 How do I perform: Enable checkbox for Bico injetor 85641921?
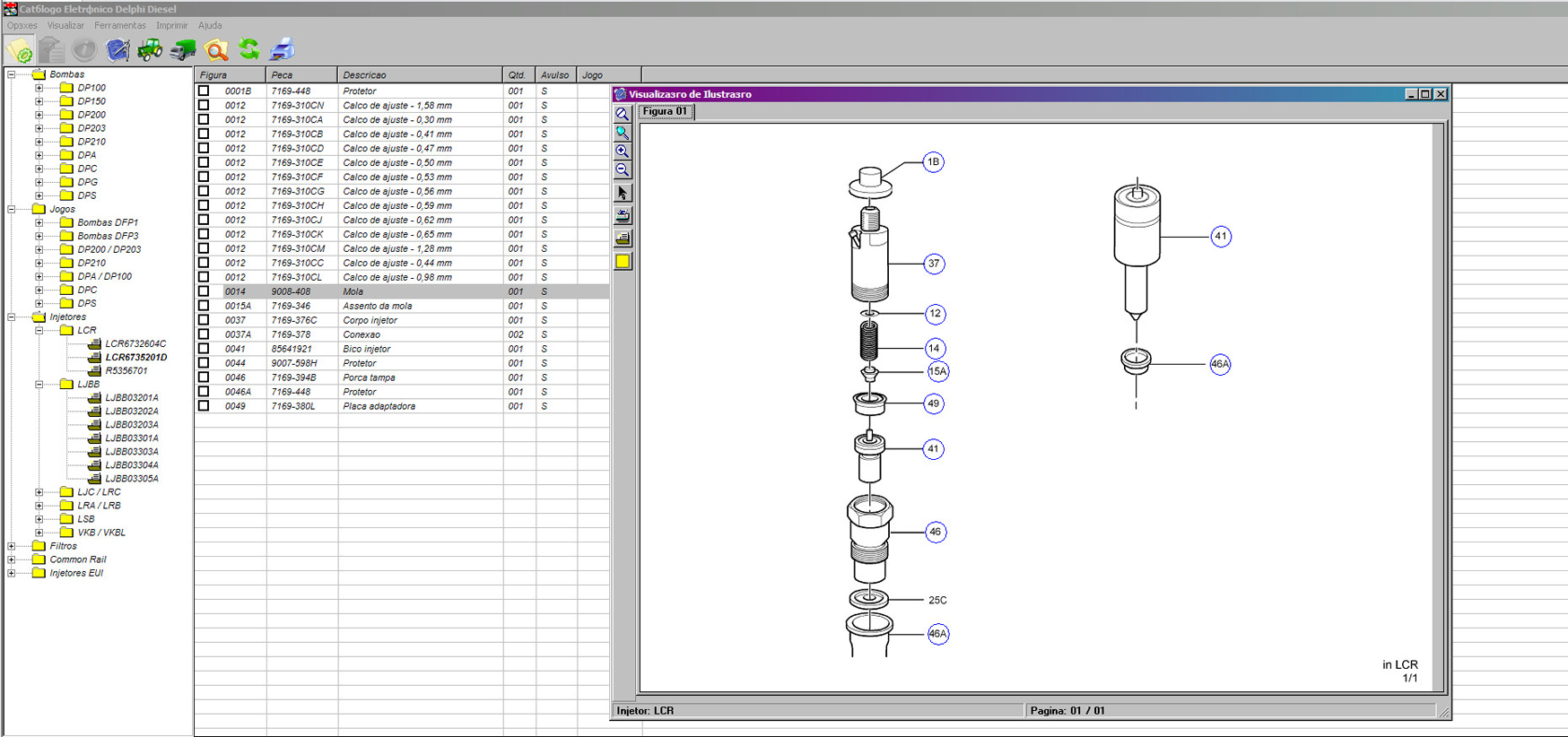tap(204, 349)
